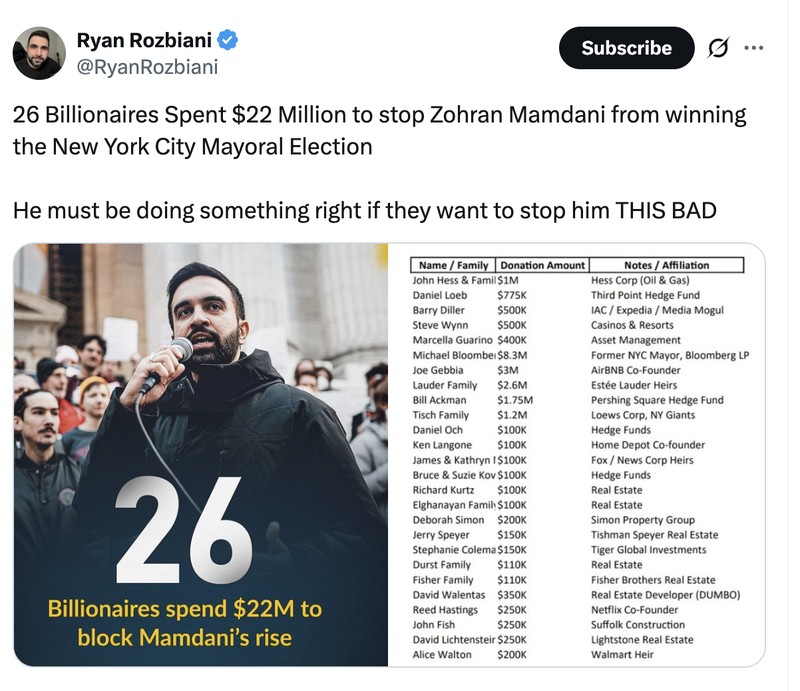
Task: Click "Netflix Co-Founder" in the table
Action: (x=634, y=610)
